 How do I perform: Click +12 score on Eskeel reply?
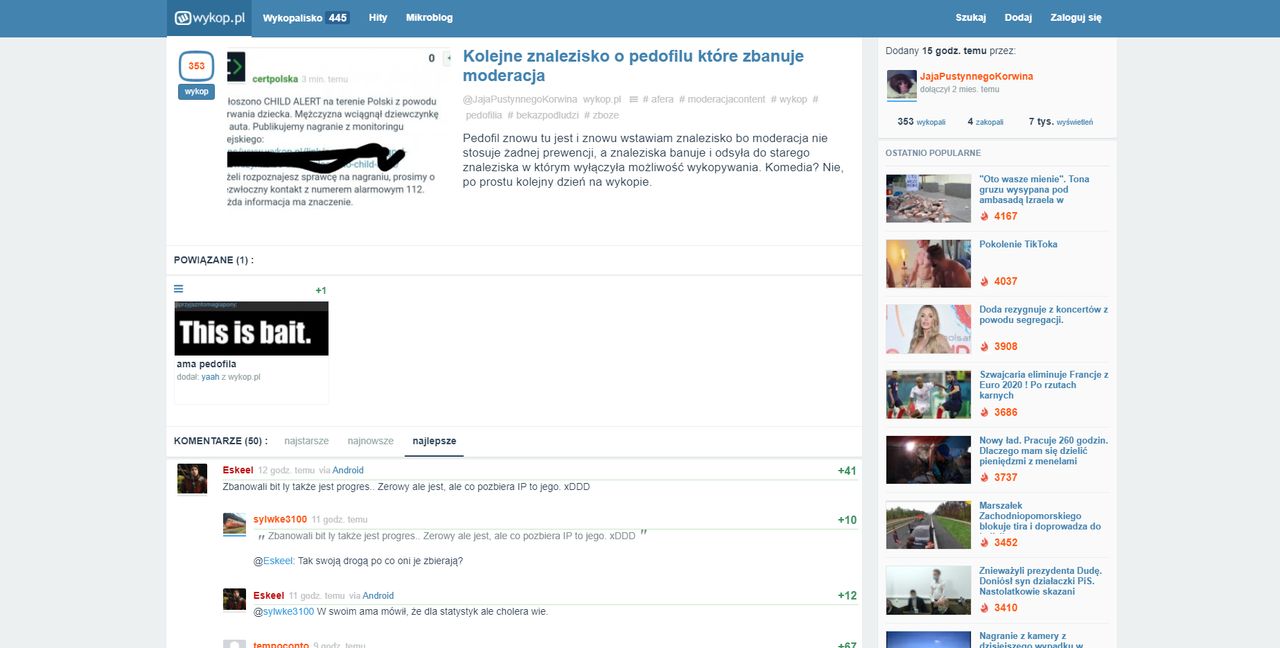click(847, 596)
